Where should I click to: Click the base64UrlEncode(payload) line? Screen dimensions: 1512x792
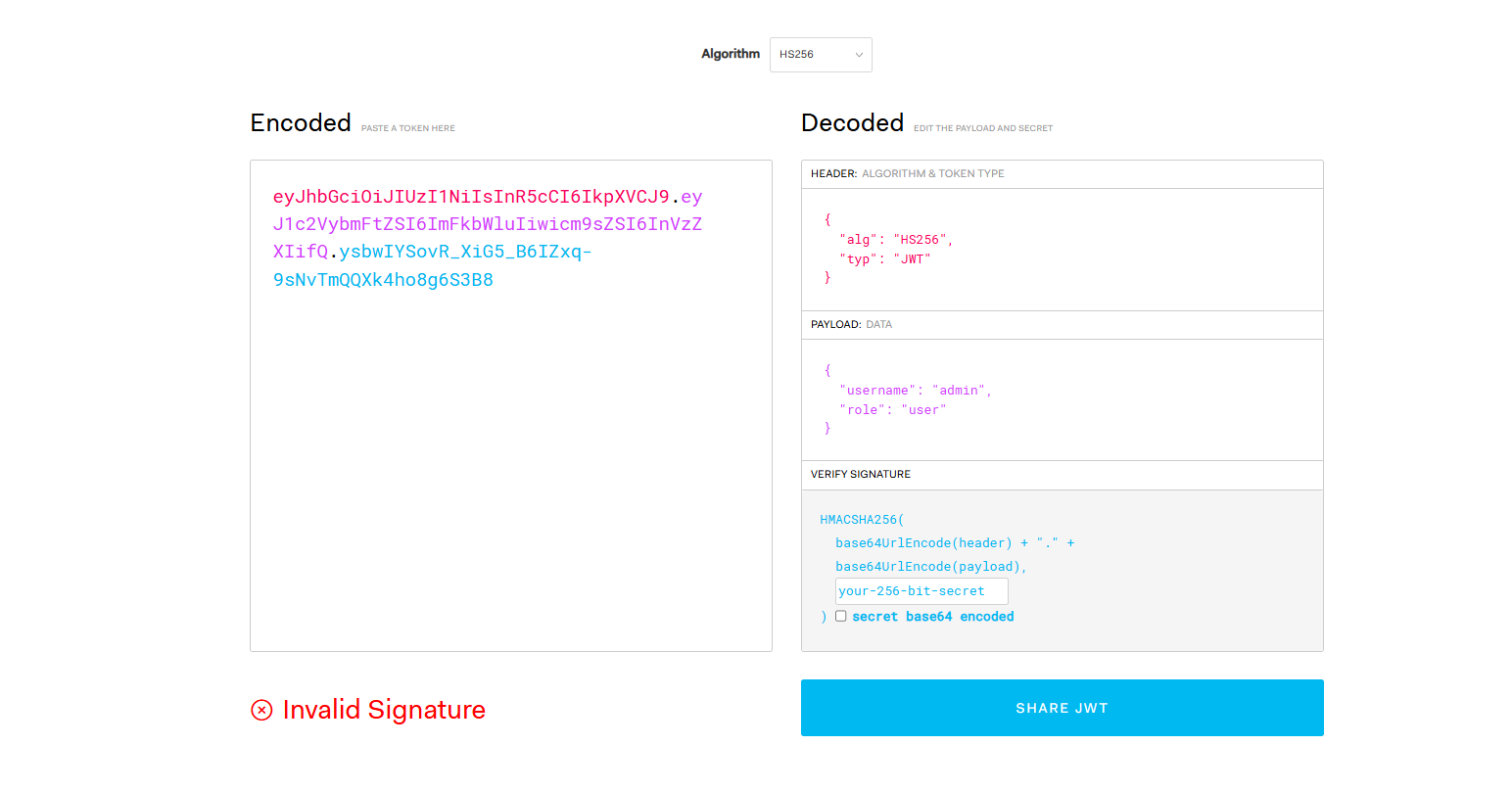931,567
